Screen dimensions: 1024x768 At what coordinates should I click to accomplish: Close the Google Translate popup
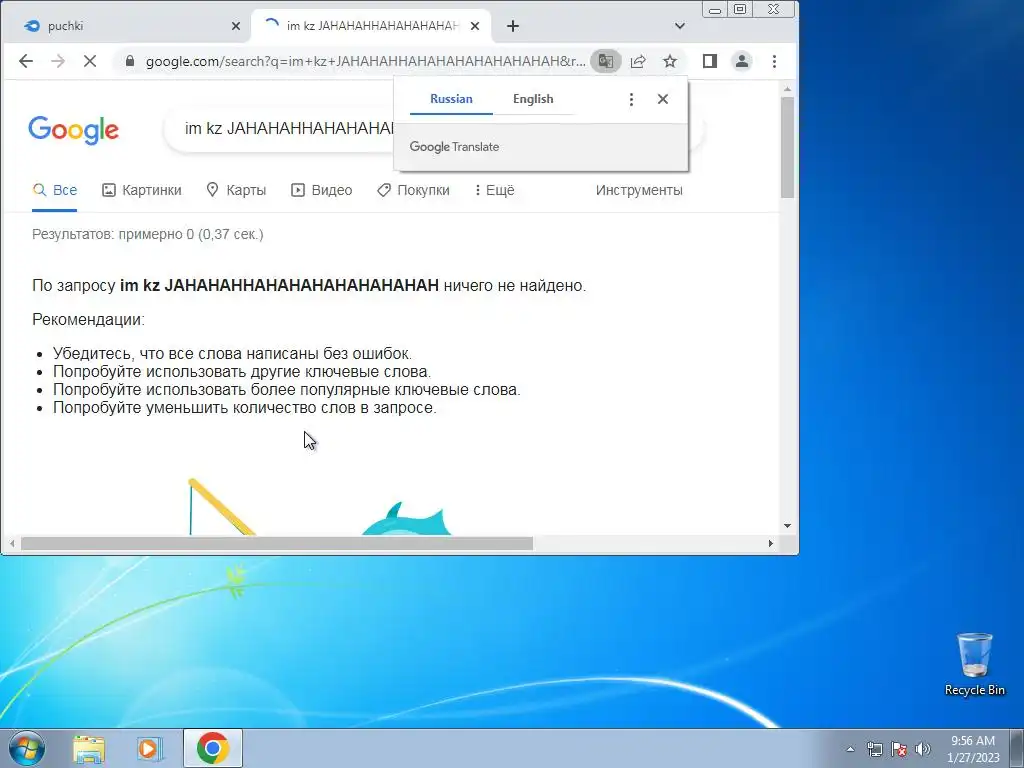[663, 99]
